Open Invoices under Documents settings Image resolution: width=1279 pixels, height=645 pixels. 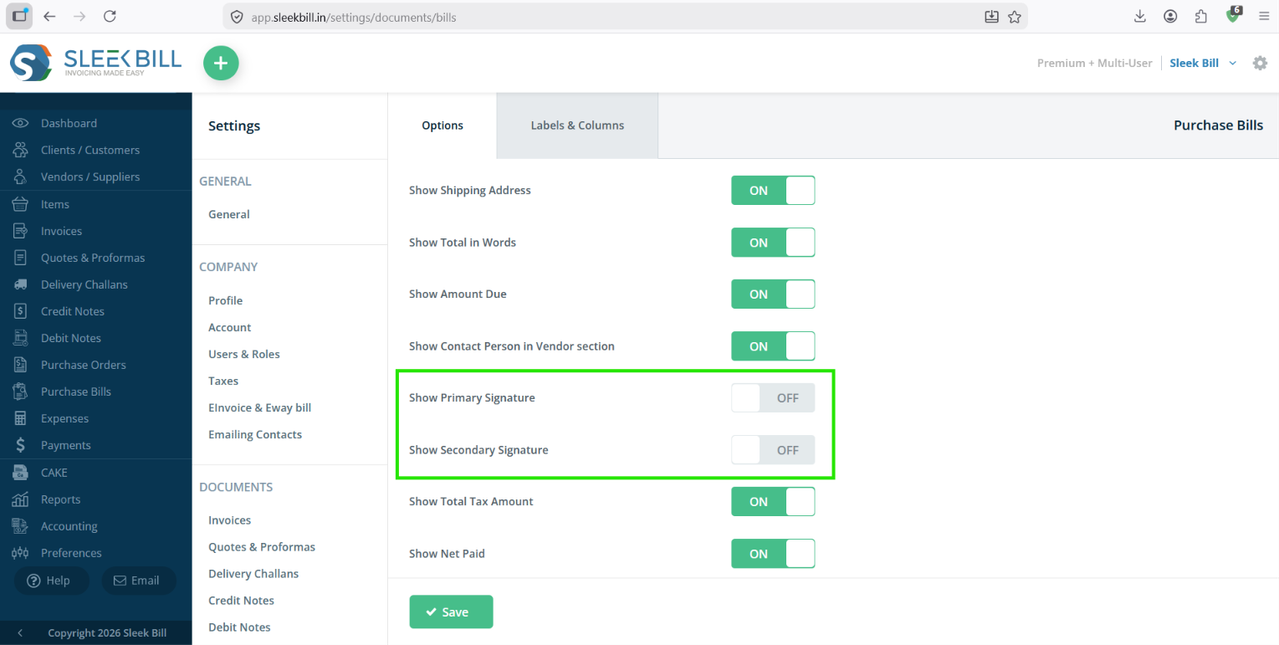pyautogui.click(x=229, y=520)
